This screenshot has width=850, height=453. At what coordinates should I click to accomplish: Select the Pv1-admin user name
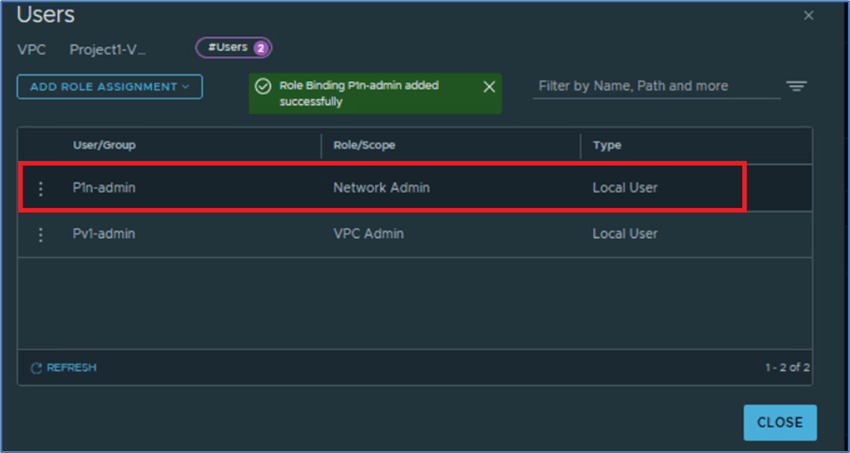point(104,234)
